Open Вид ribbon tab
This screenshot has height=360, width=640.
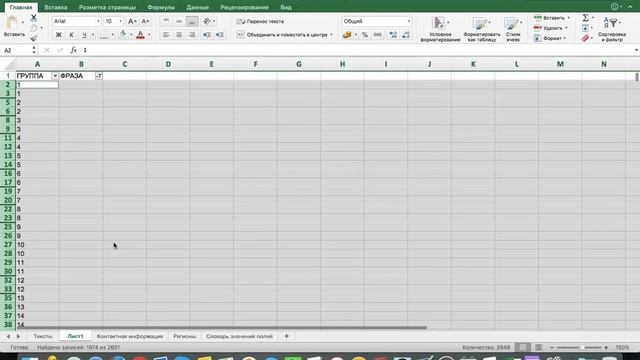pos(286,7)
